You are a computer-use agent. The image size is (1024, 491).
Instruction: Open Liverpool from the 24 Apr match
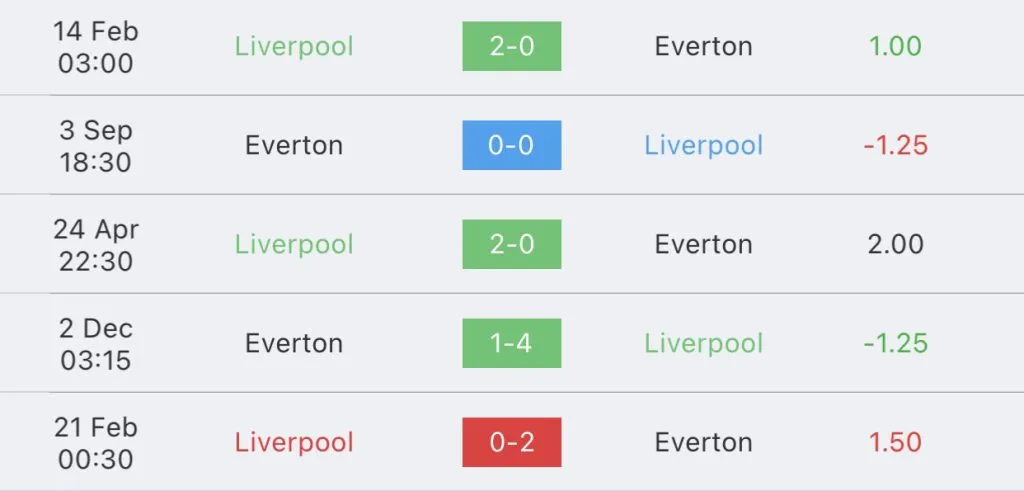point(294,244)
